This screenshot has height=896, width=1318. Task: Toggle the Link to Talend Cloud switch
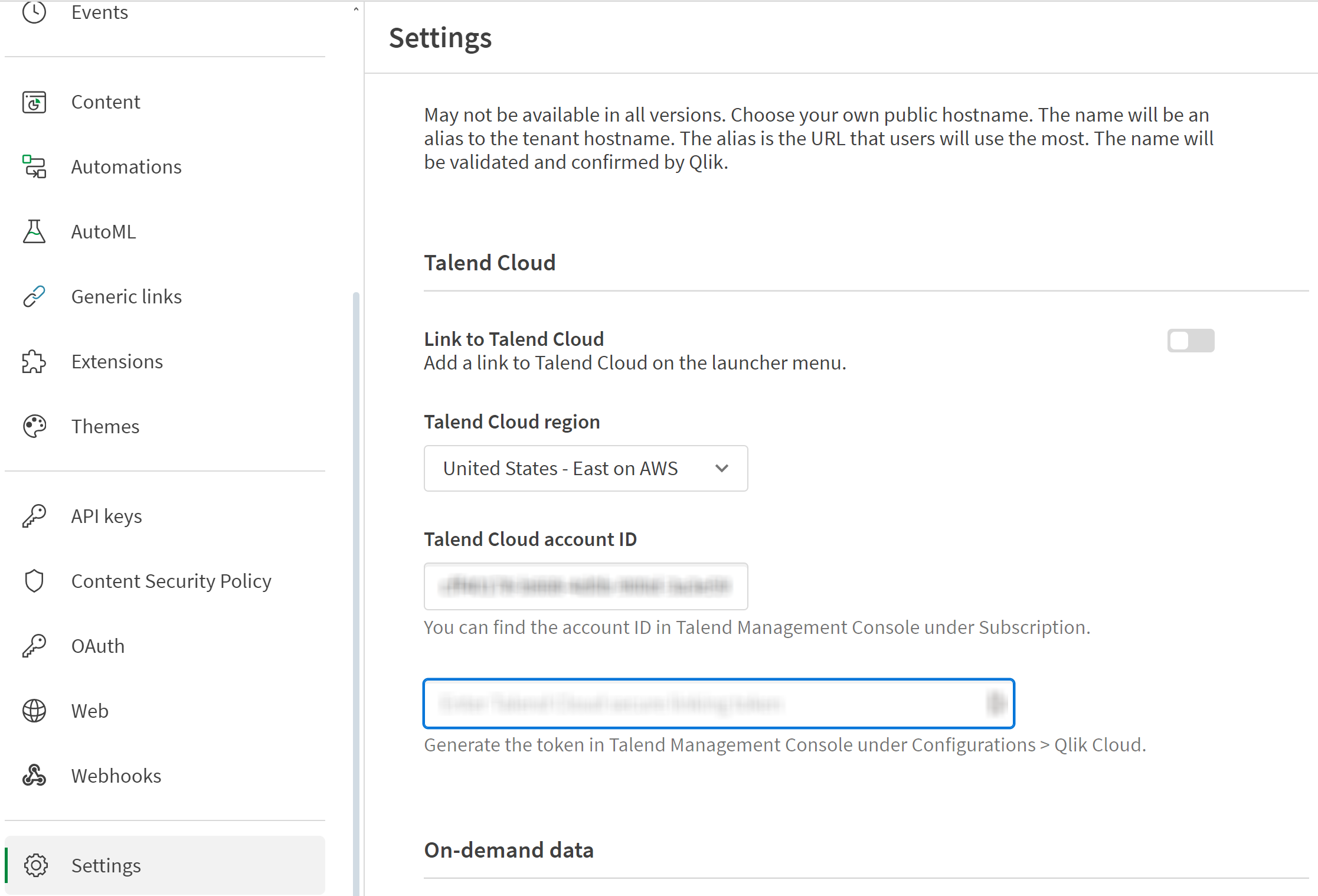tap(1191, 340)
